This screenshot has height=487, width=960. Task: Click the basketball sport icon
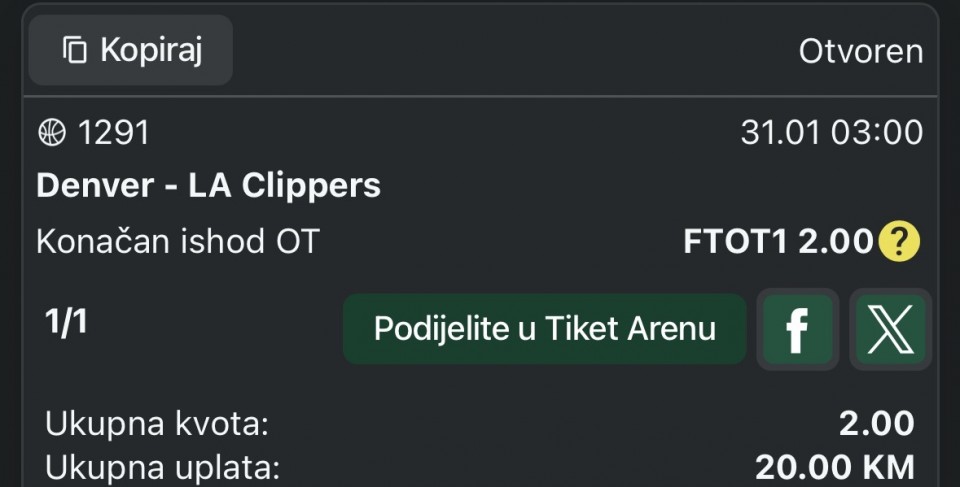51,133
